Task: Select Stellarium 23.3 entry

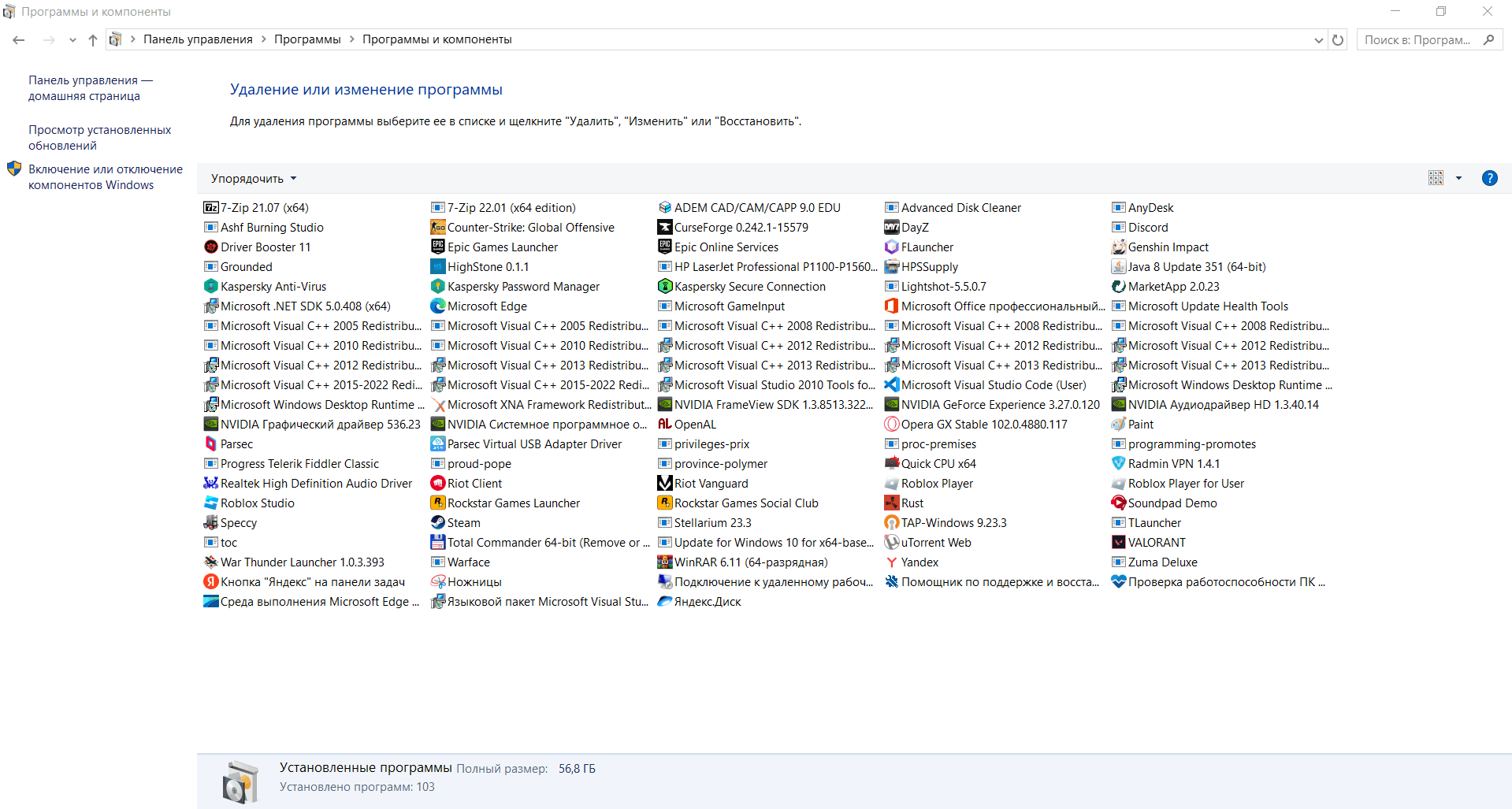Action: 705,522
